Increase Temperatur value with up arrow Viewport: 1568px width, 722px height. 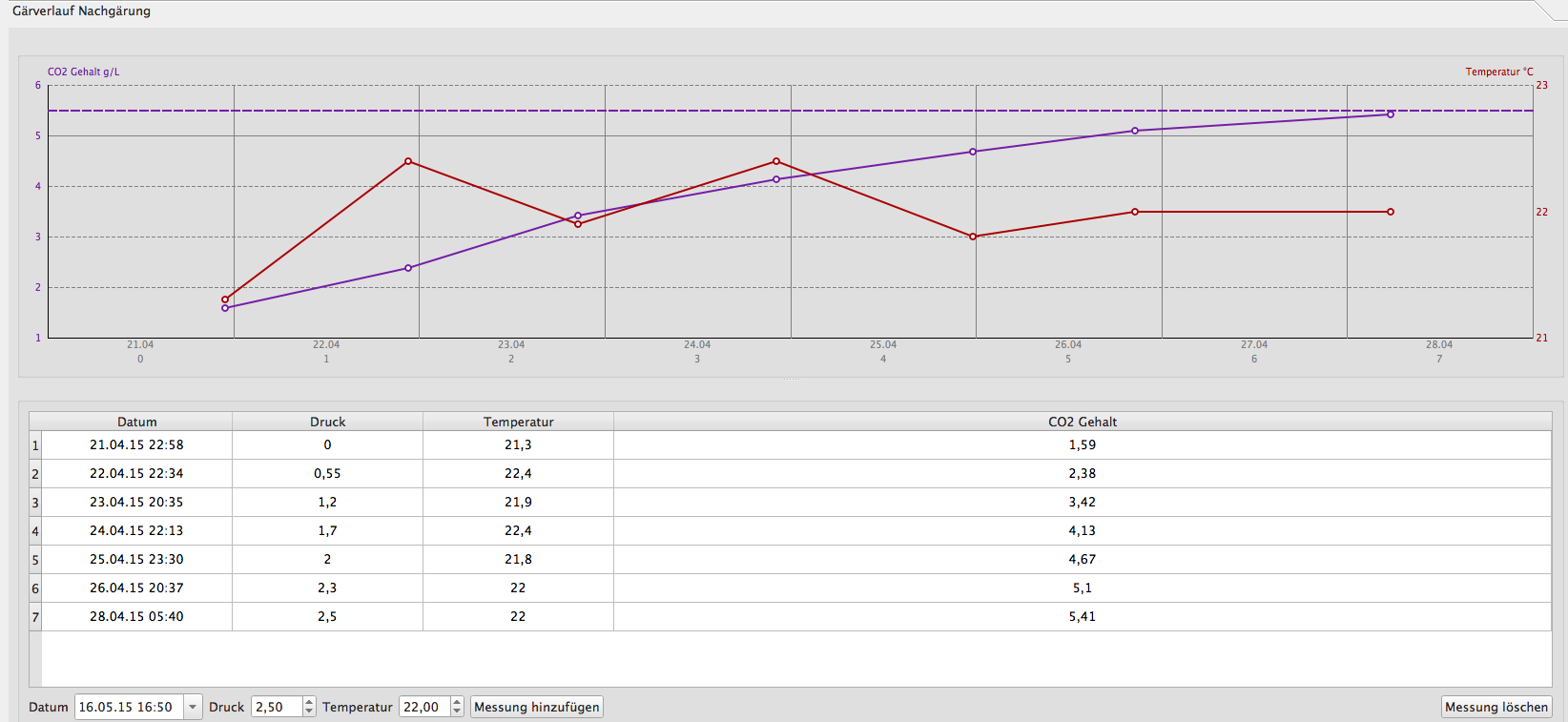coord(457,702)
